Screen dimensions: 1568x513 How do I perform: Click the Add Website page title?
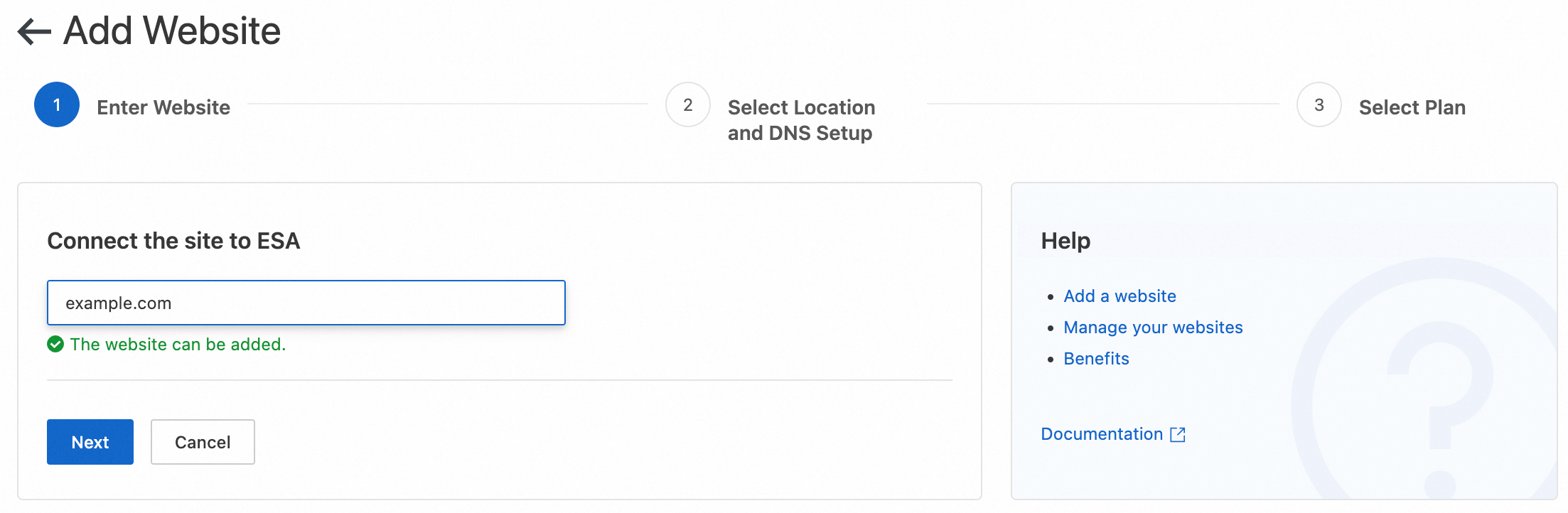(172, 31)
